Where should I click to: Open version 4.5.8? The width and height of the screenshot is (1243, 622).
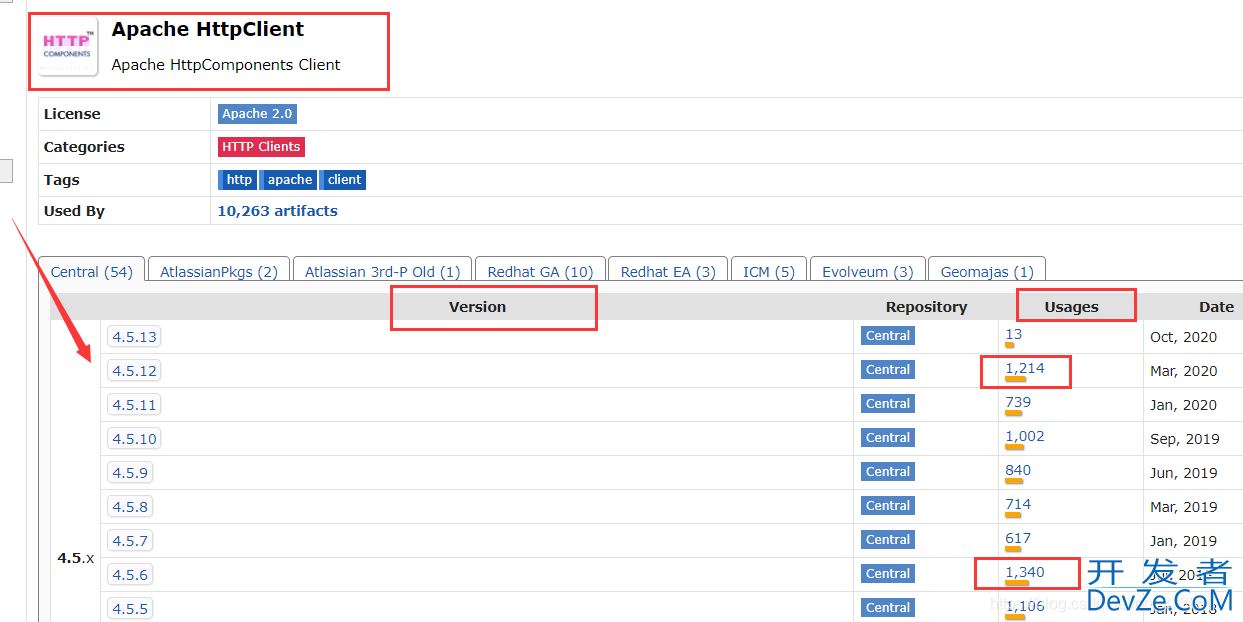(130, 507)
